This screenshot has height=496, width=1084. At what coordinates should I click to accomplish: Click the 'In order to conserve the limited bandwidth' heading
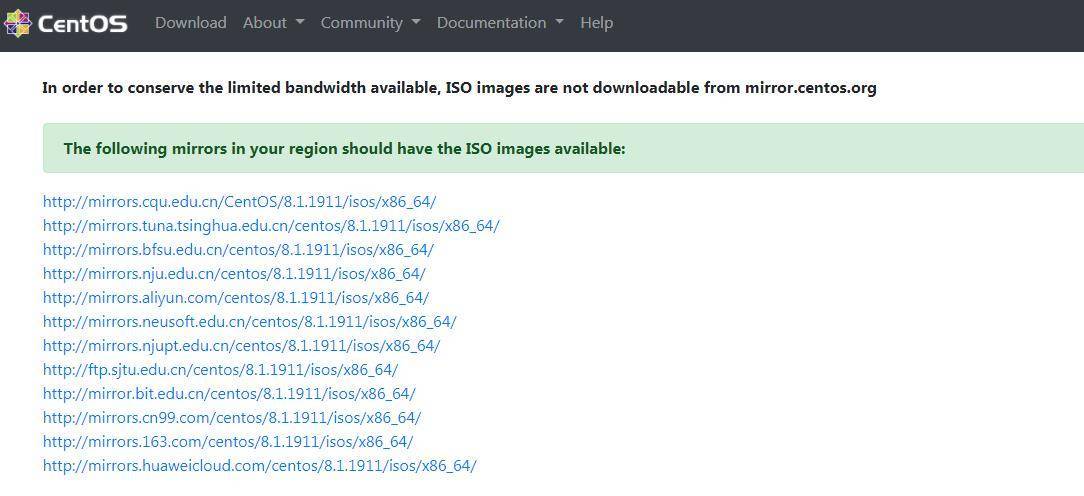tap(459, 88)
